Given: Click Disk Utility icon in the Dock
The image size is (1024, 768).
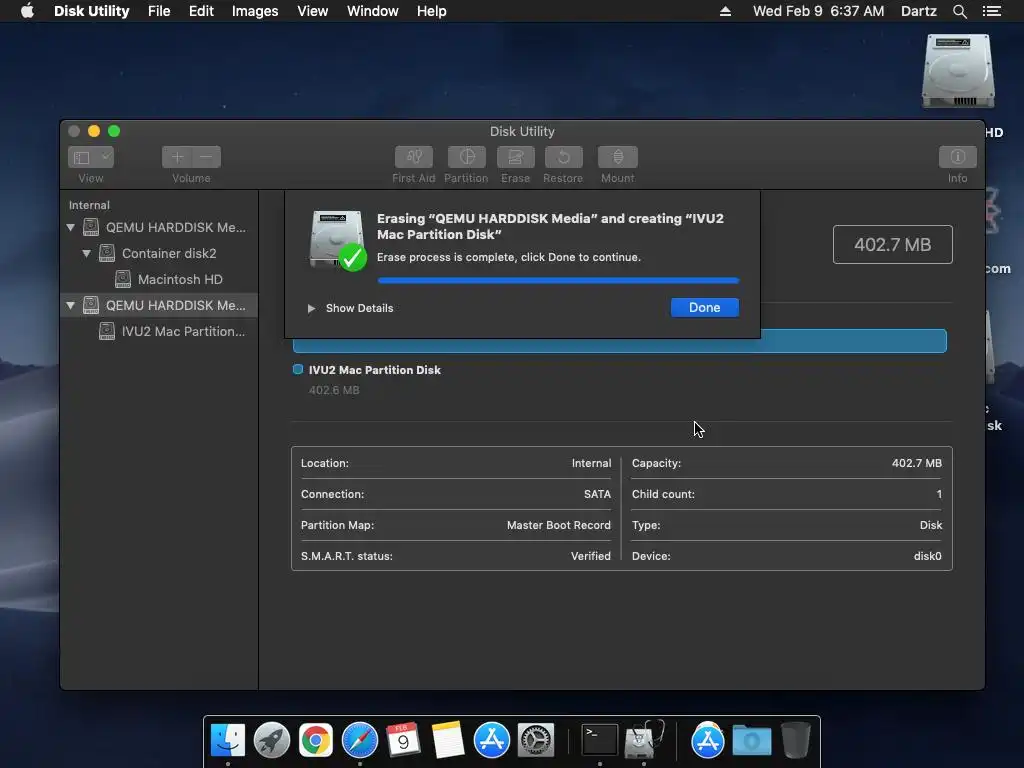Looking at the screenshot, I should coord(644,740).
